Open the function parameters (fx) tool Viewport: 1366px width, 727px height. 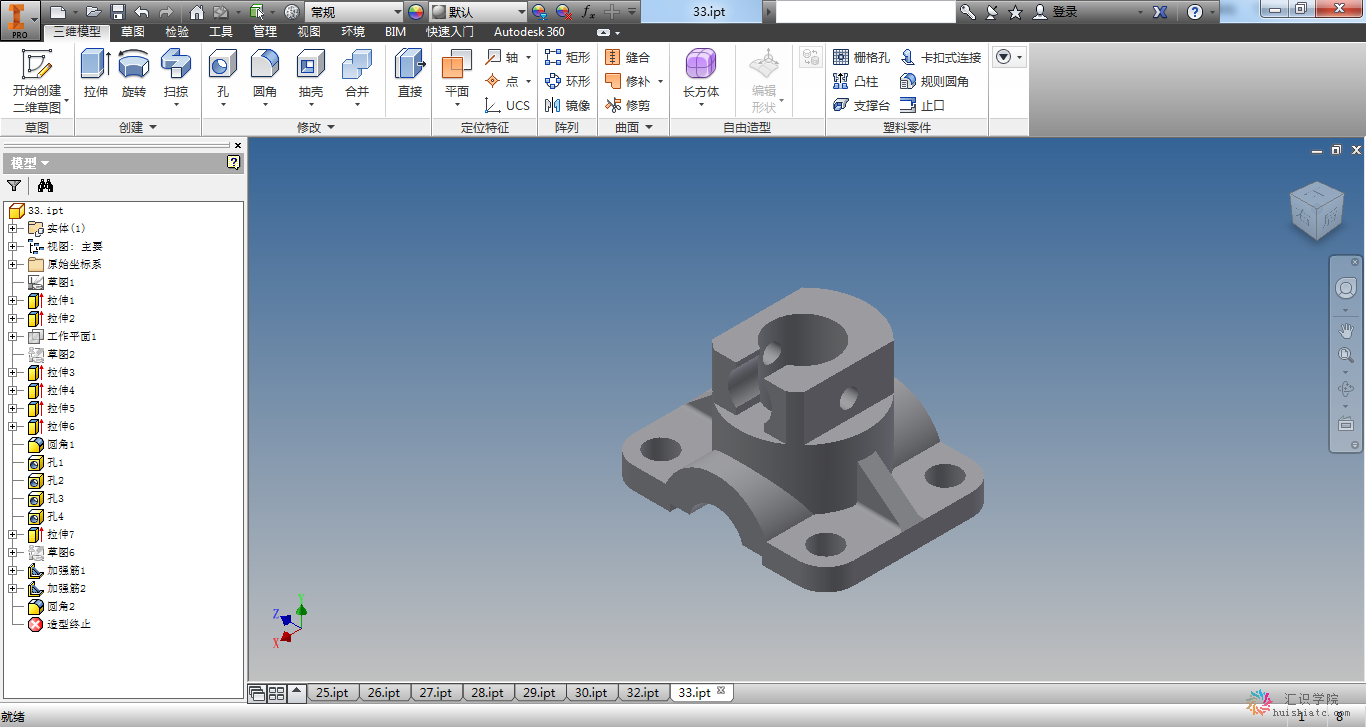point(588,12)
